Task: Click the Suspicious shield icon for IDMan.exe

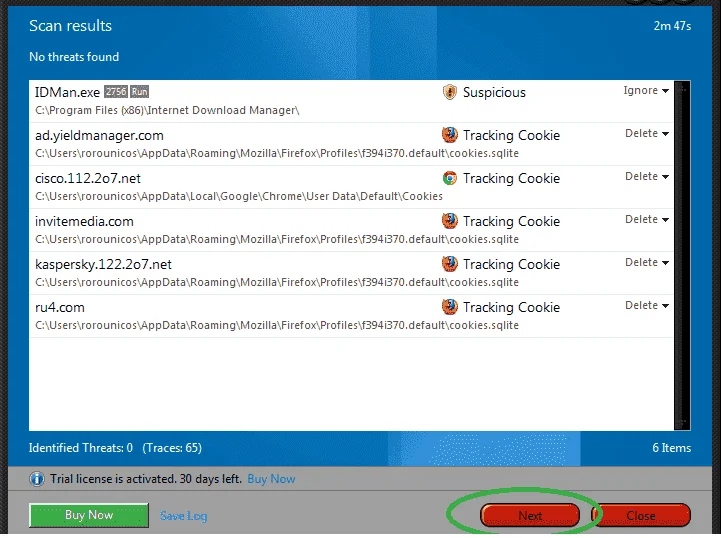Action: coord(450,92)
